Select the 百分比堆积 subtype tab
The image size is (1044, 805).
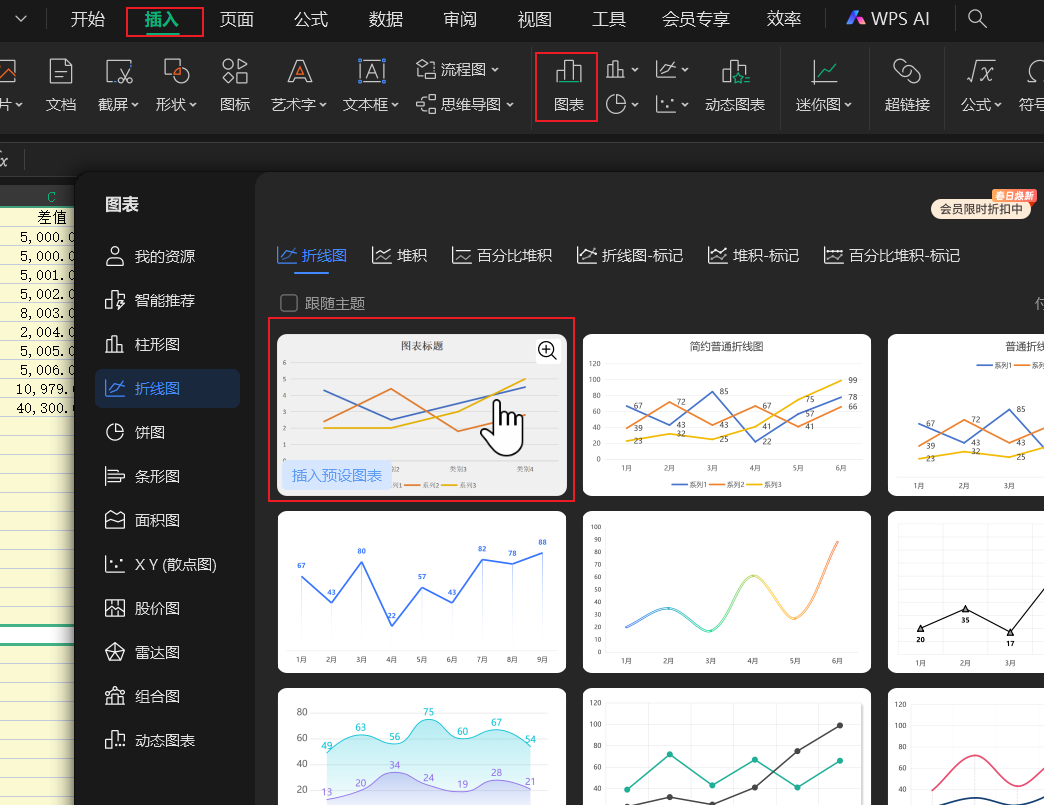pos(502,256)
